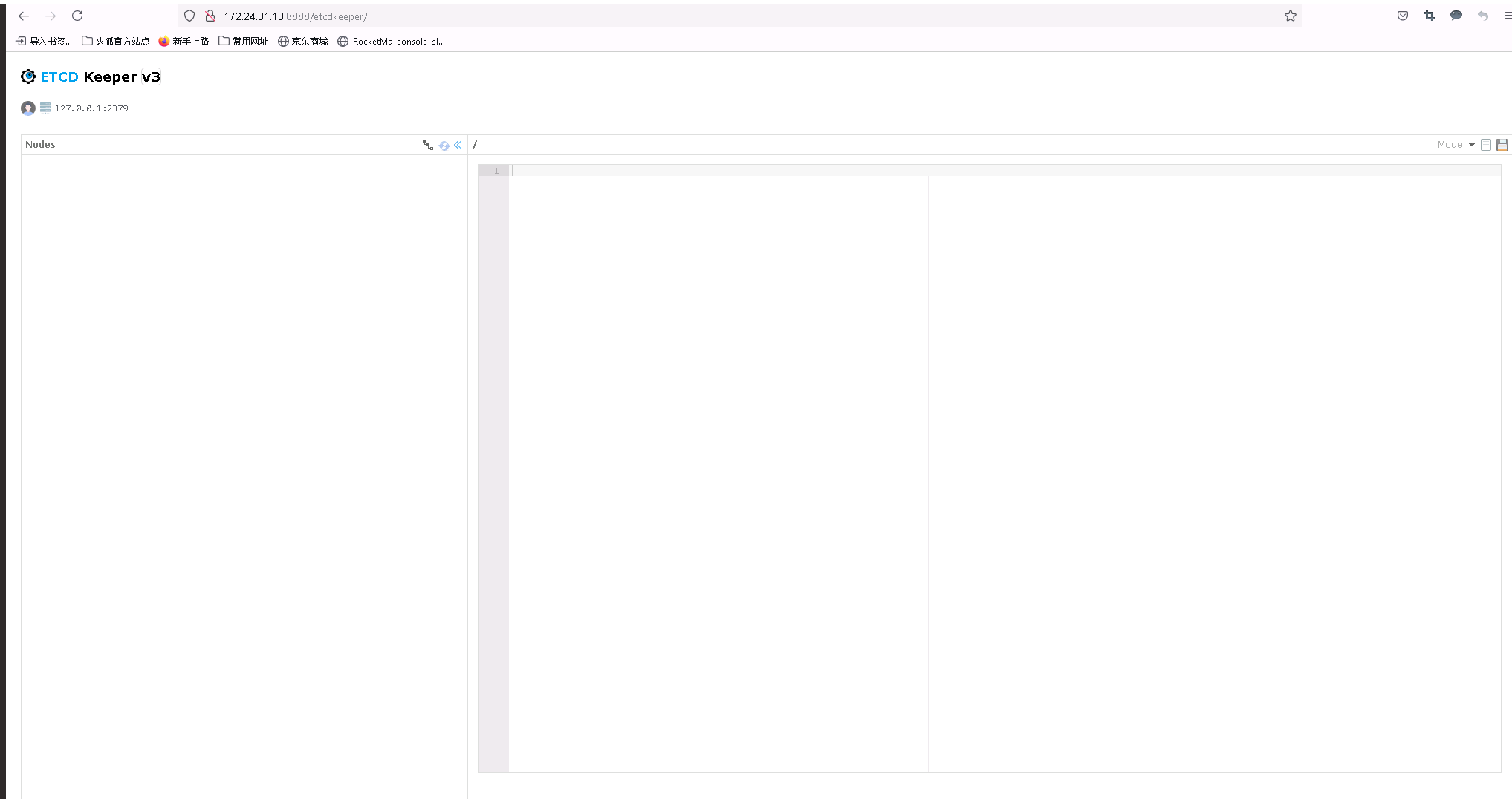
Task: Save the key value with the floppy disk icon
Action: click(1503, 144)
